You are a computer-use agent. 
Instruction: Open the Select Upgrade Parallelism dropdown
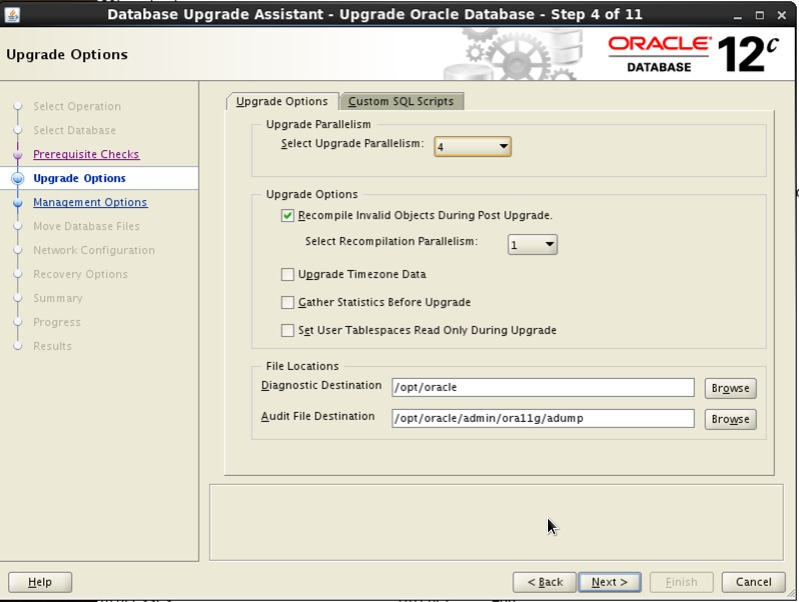472,147
